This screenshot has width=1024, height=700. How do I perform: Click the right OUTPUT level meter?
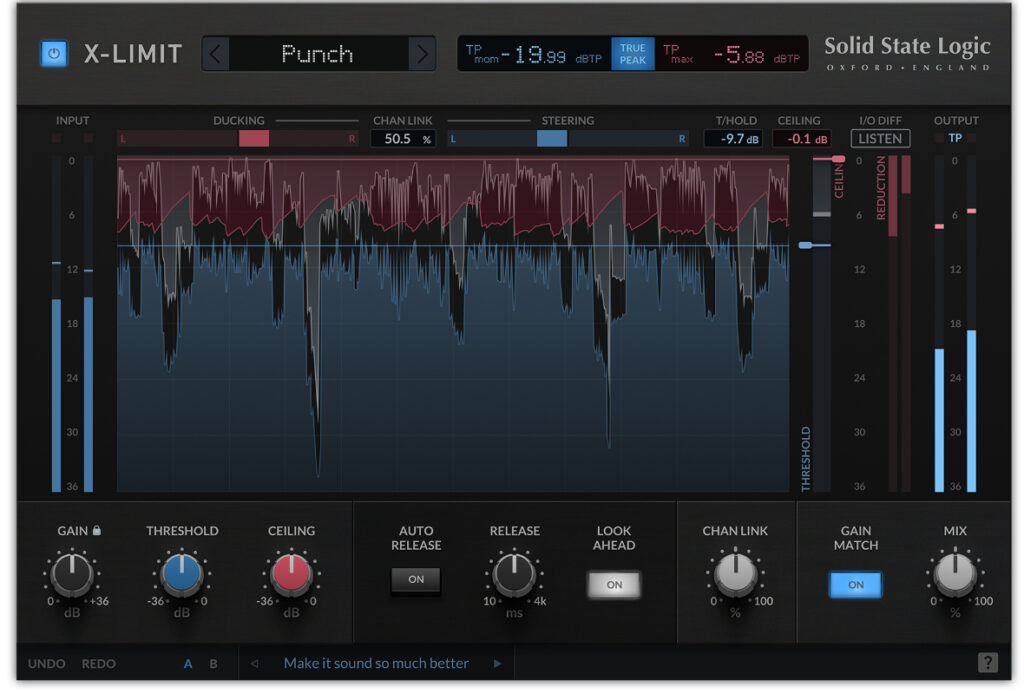(972, 324)
